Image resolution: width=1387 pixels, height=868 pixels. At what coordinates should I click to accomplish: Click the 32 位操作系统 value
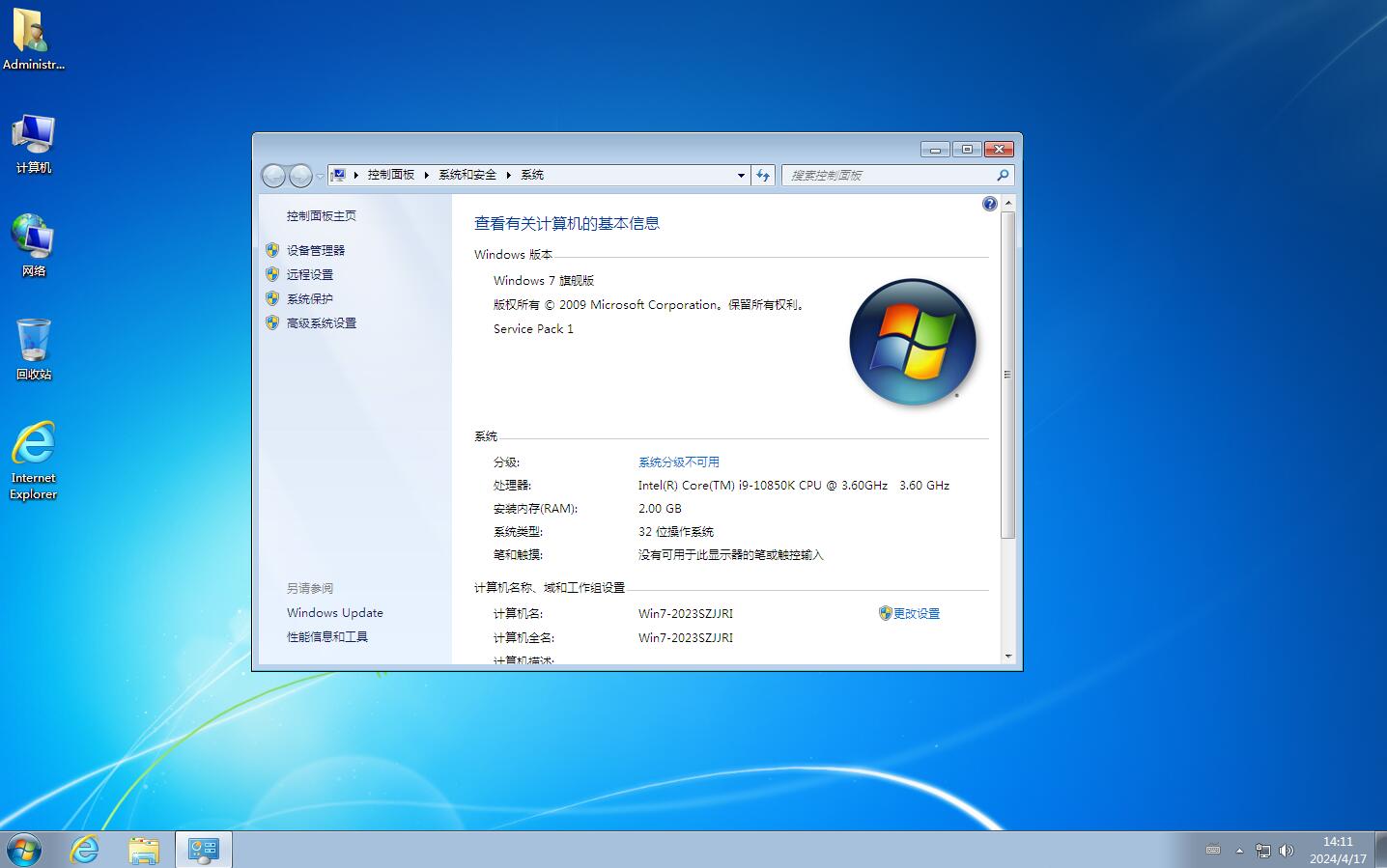tap(676, 531)
